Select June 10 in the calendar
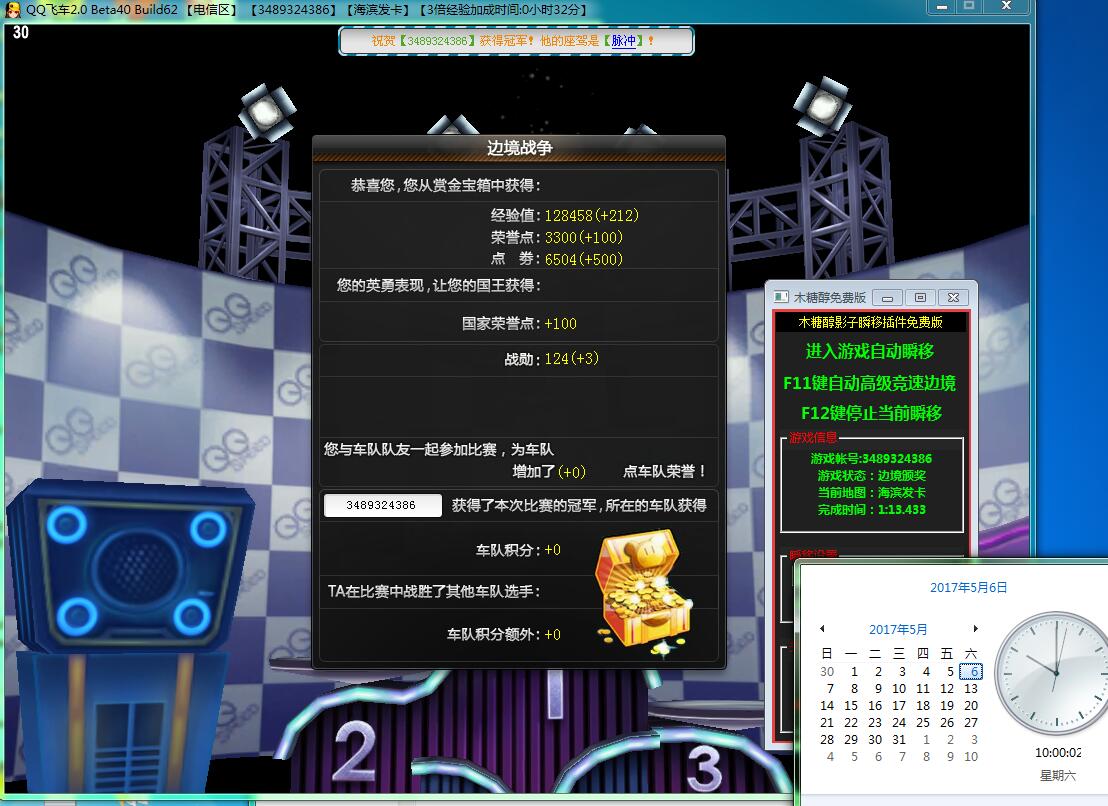This screenshot has height=806, width=1108. (971, 757)
